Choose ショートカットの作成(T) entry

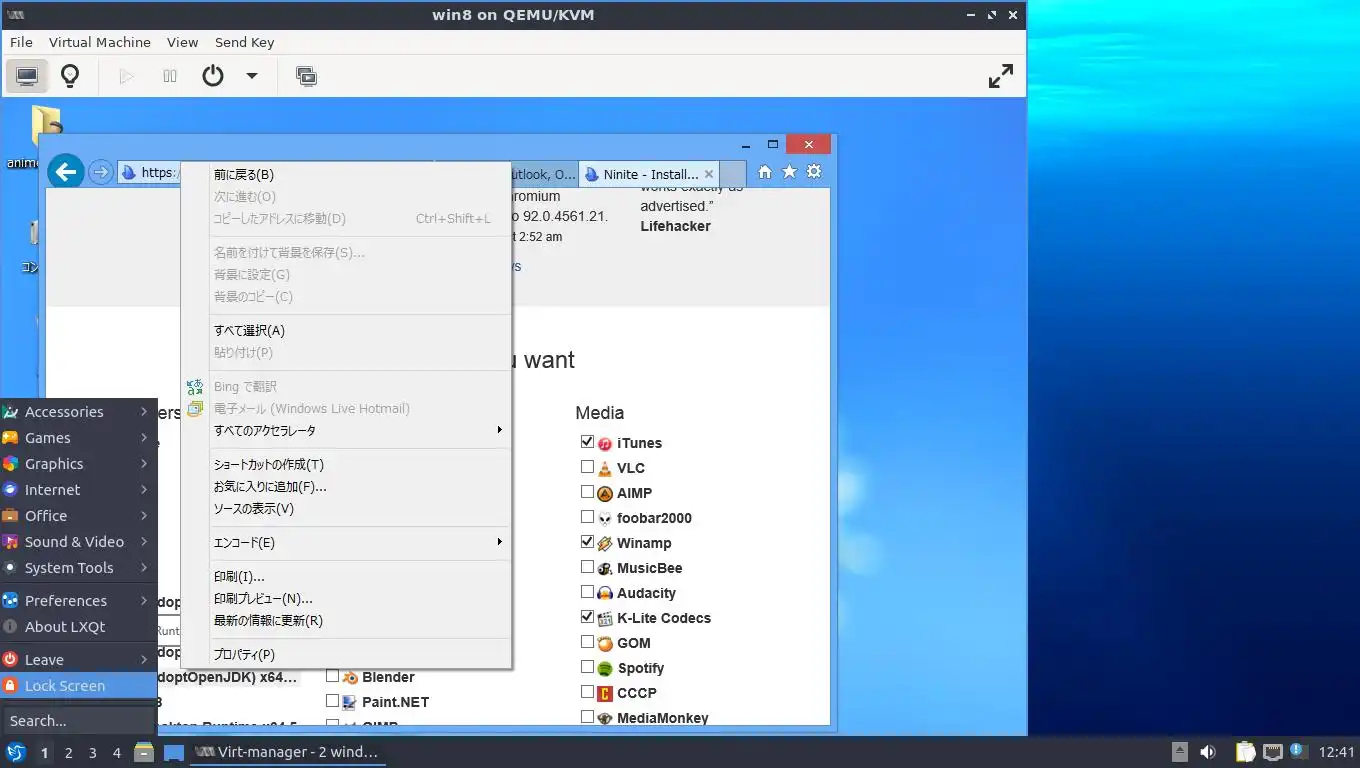346,465
